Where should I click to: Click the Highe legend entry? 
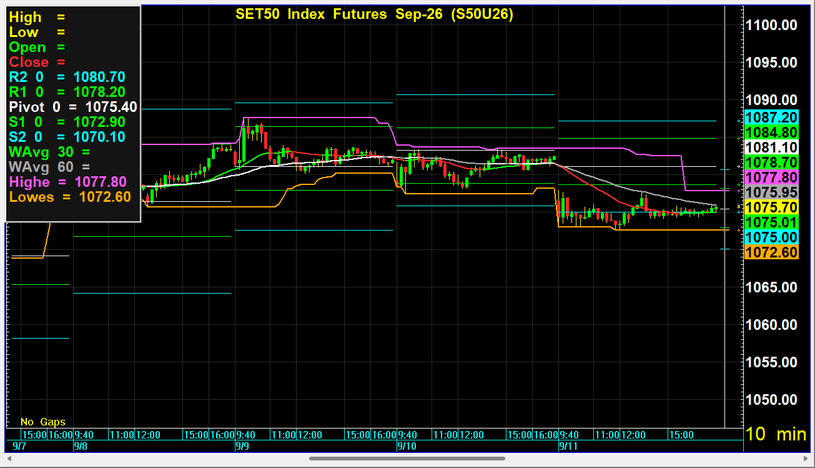(68, 182)
